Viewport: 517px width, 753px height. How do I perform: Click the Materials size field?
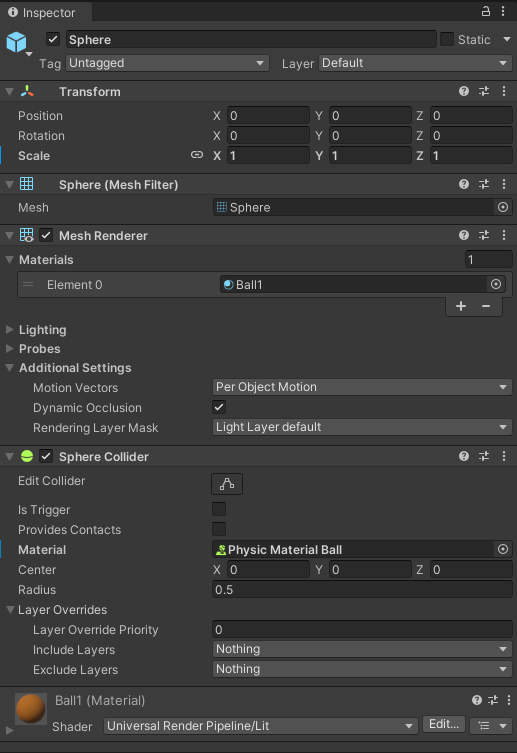point(488,259)
